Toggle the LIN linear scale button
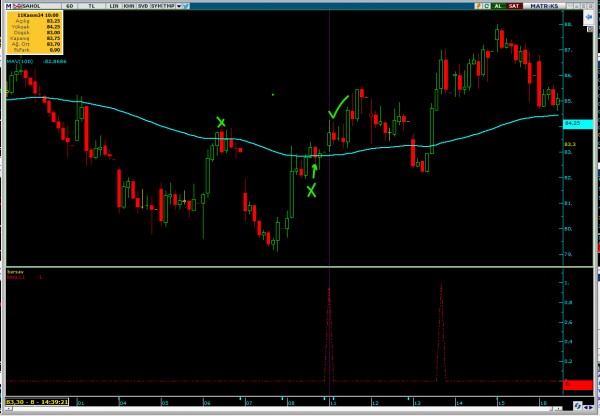Screen dimensions: 600x416 (x=114, y=6)
